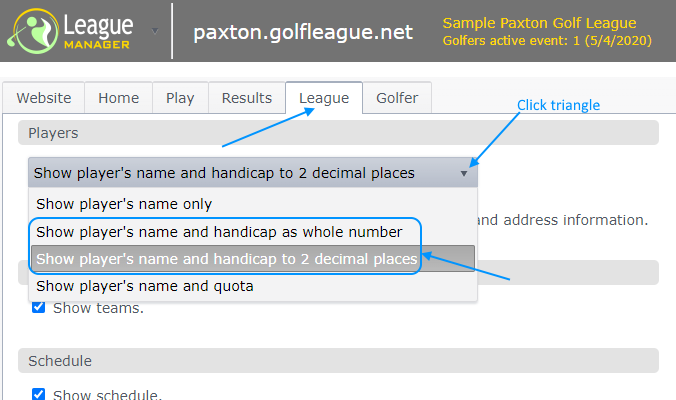Open the Home tab
Screen dimensions: 676x400
(x=118, y=98)
